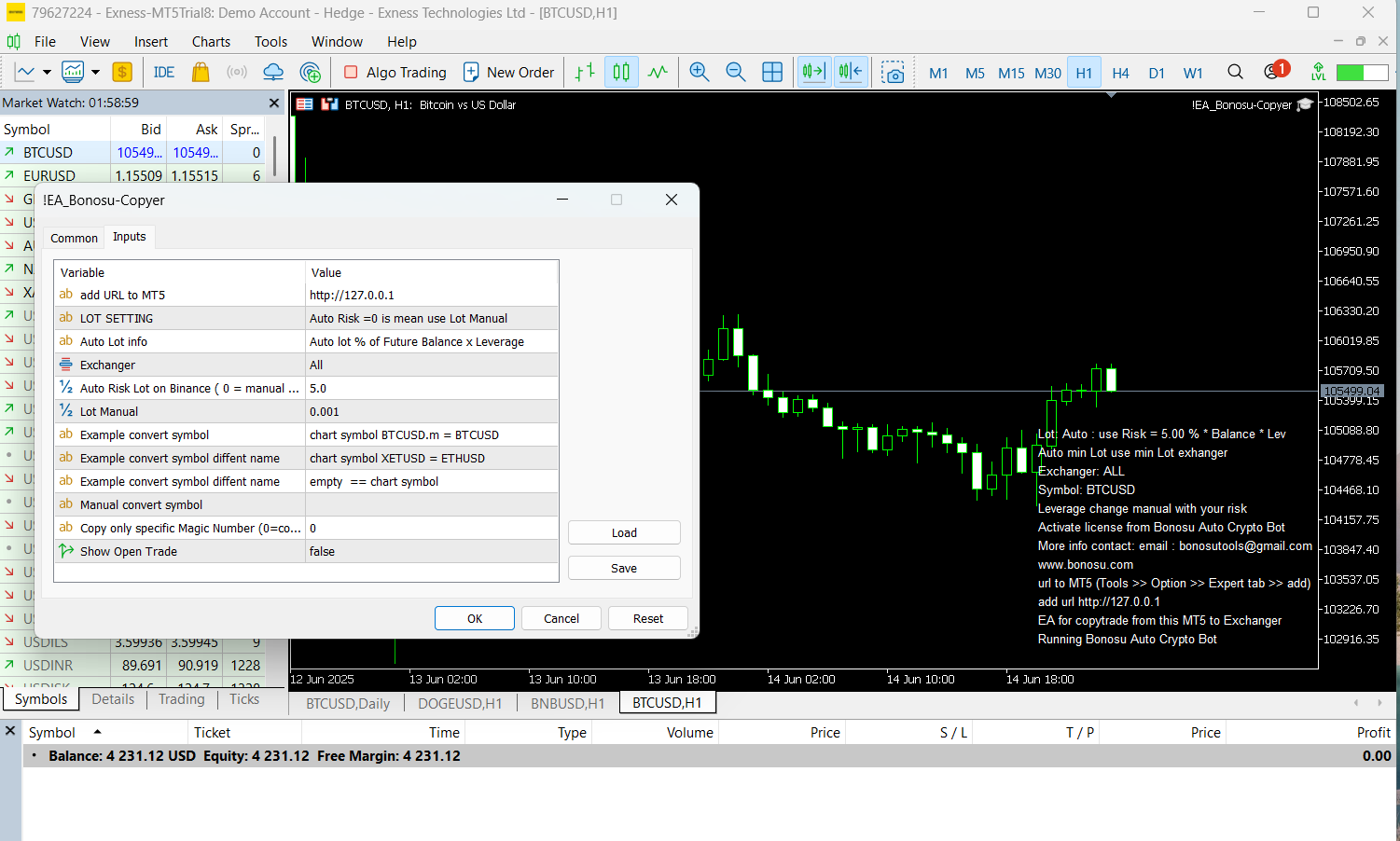Screen dimensions: 1400x841
Task: Click the Load button
Action: pos(624,532)
